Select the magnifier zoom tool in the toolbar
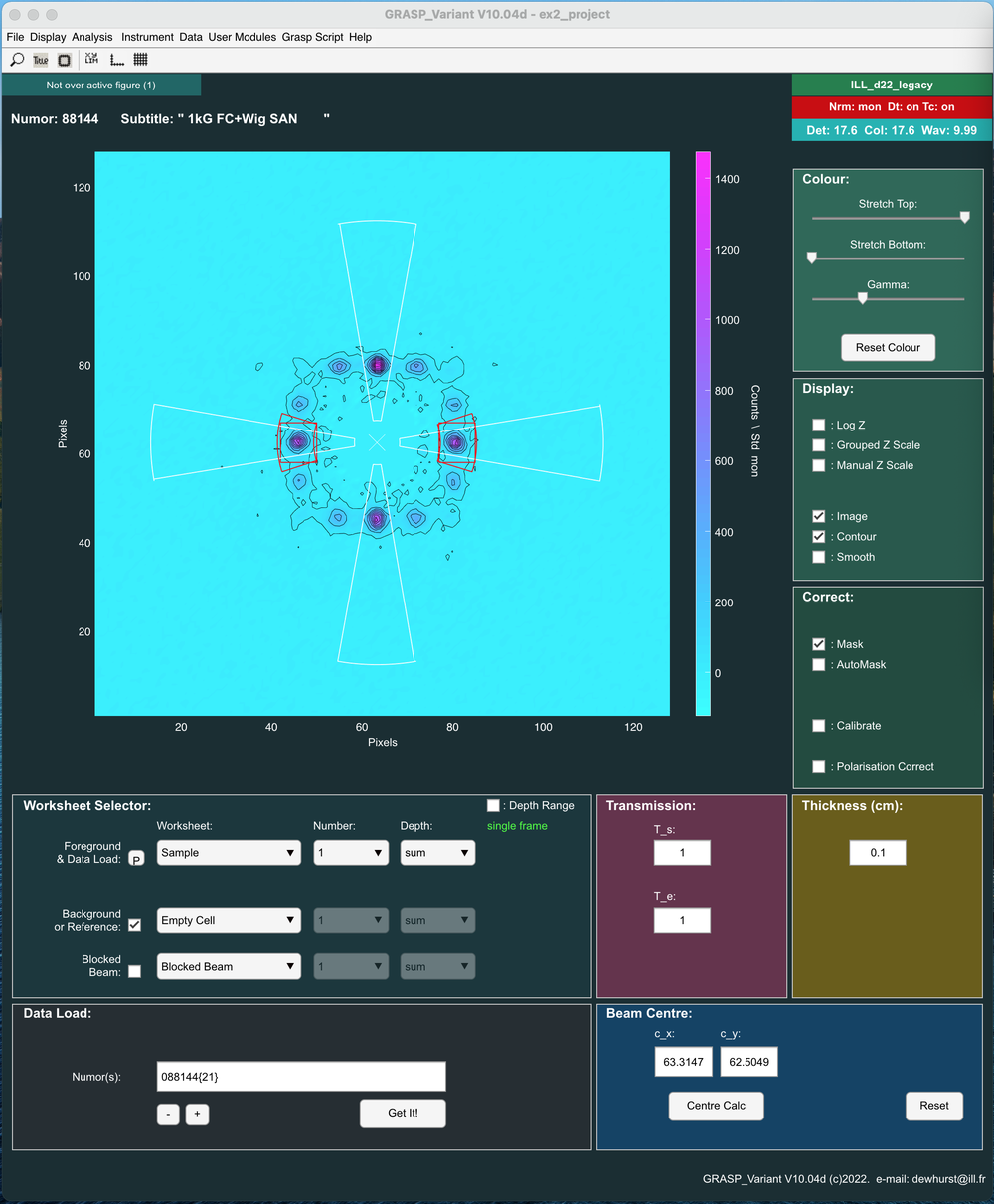This screenshot has height=1204, width=994. pyautogui.click(x=16, y=60)
